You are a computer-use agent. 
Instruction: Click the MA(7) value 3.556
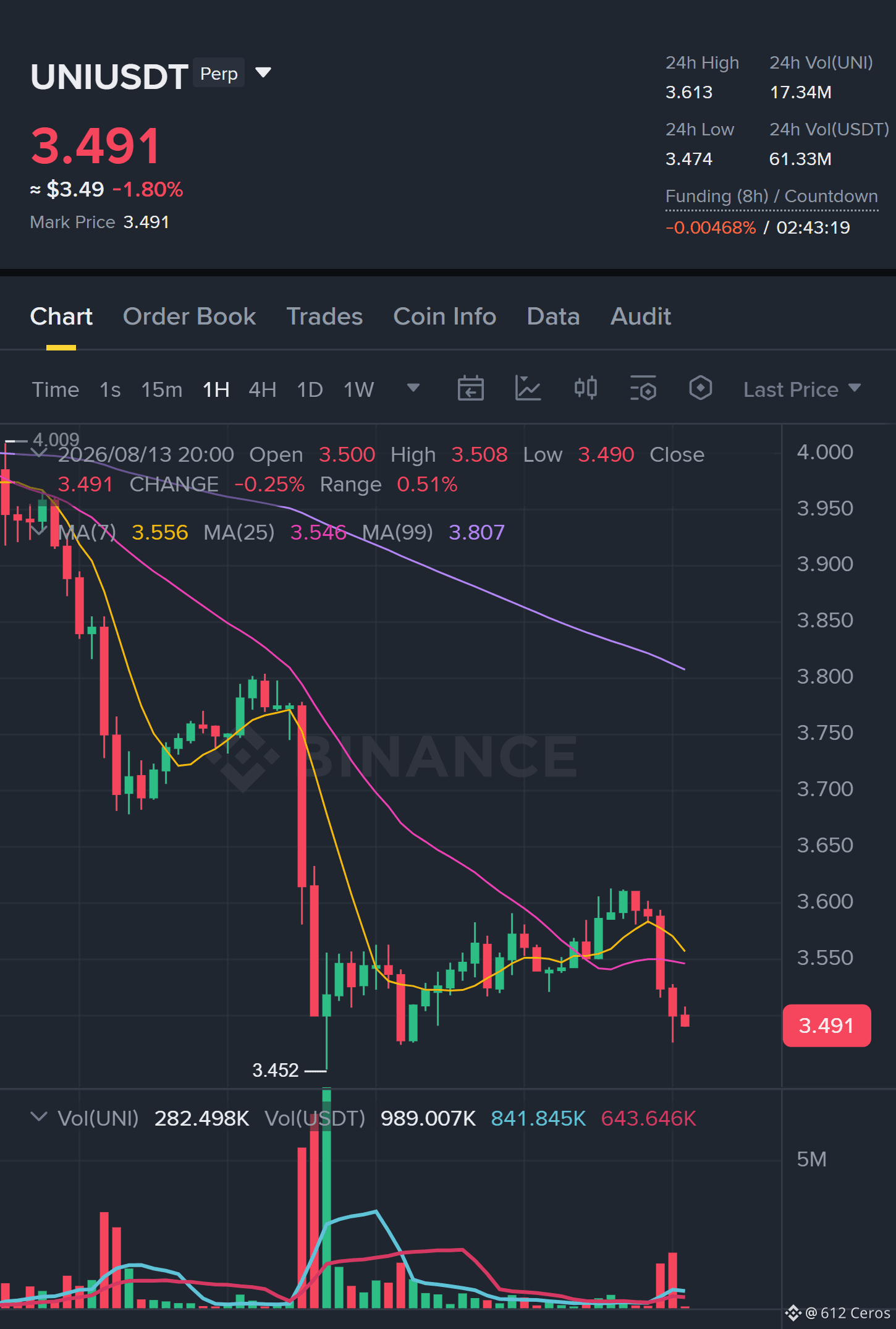pos(160,532)
